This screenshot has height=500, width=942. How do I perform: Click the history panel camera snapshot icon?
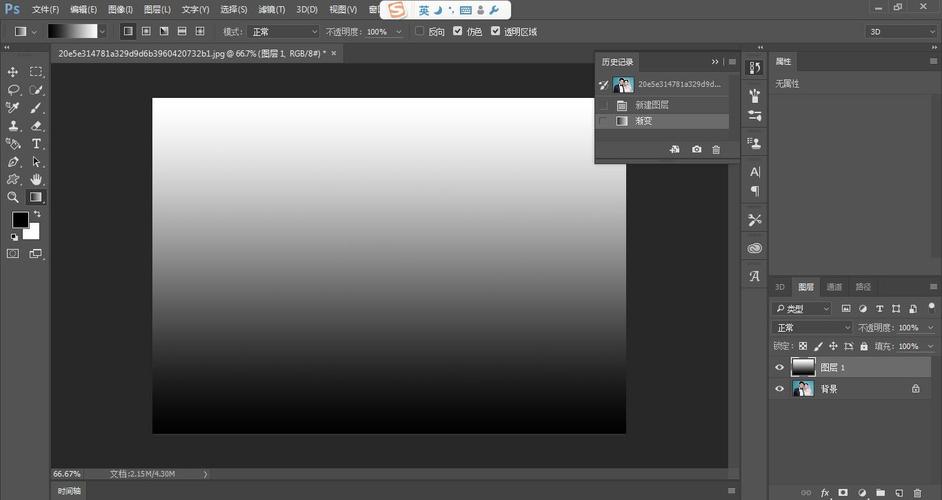696,149
